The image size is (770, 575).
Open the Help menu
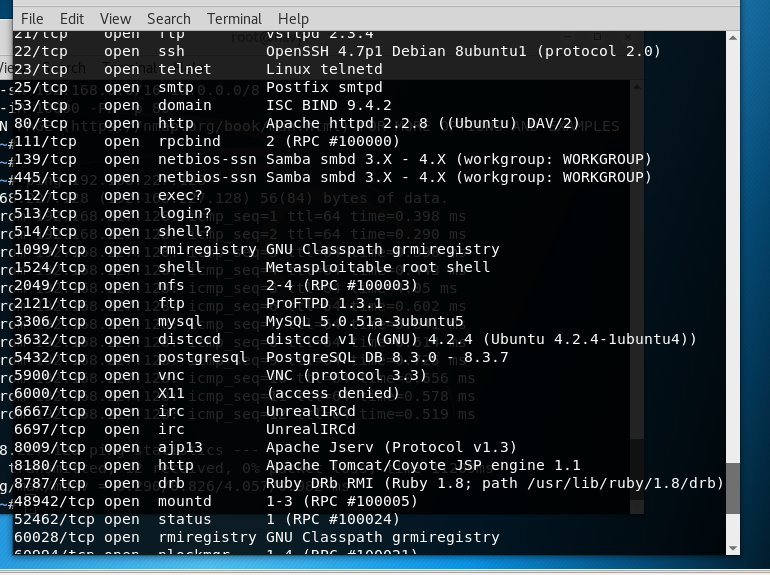coord(293,19)
